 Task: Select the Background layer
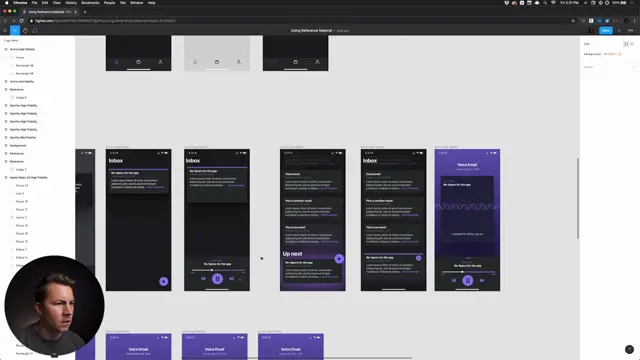click(x=18, y=146)
